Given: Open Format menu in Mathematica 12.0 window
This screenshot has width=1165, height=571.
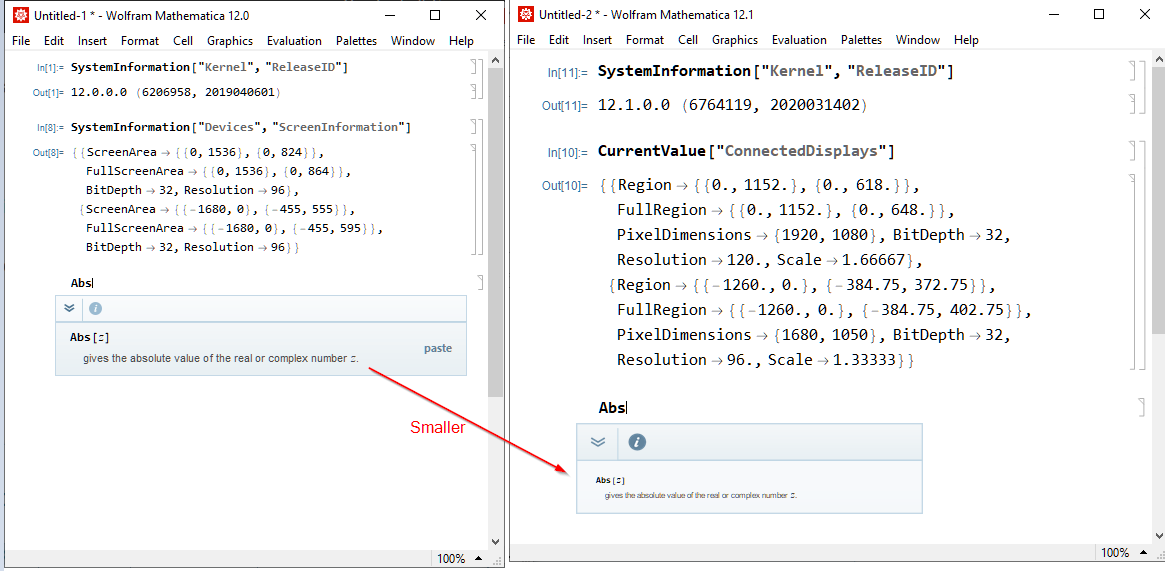Looking at the screenshot, I should [x=140, y=41].
